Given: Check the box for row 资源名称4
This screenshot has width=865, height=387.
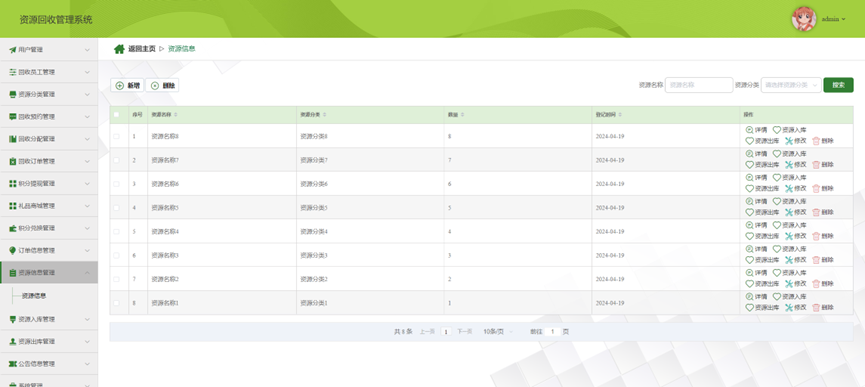Looking at the screenshot, I should pos(116,232).
